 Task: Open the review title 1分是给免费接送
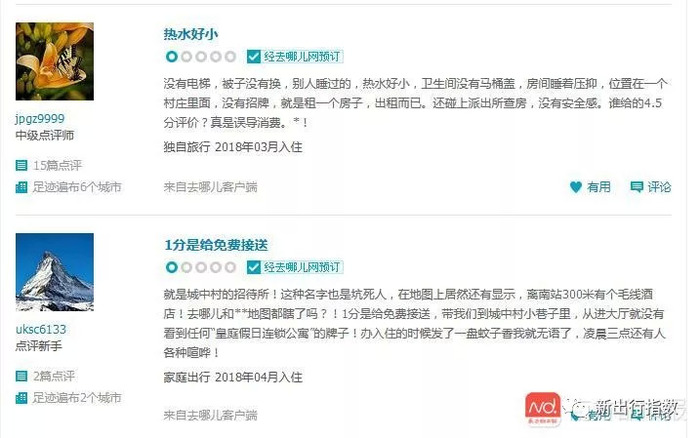click(x=216, y=245)
